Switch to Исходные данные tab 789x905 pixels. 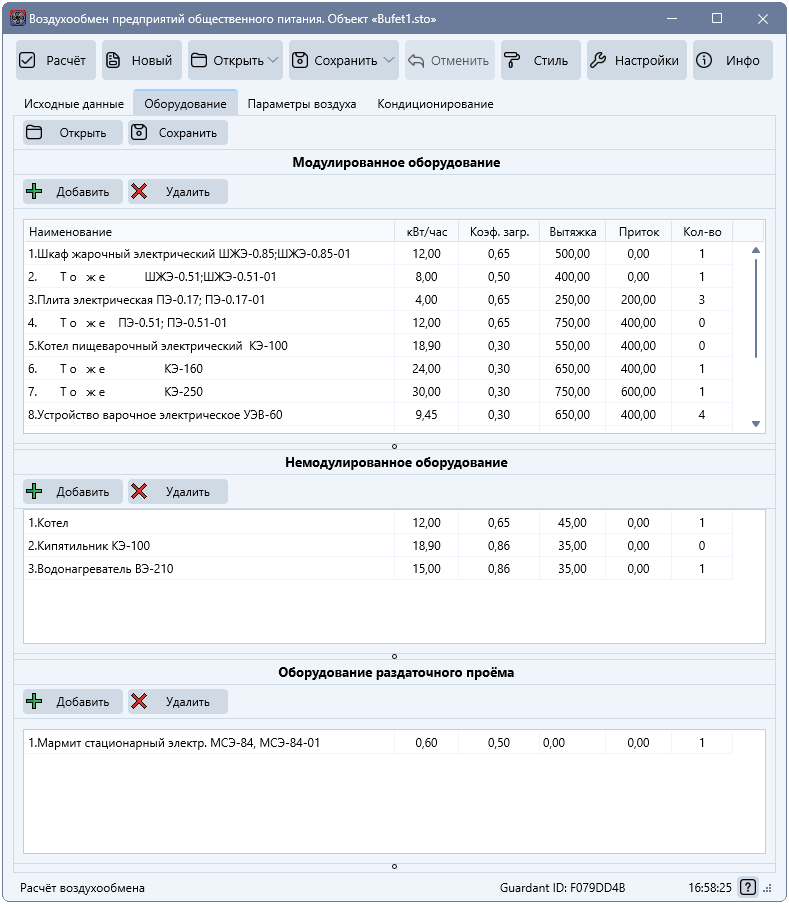74,104
